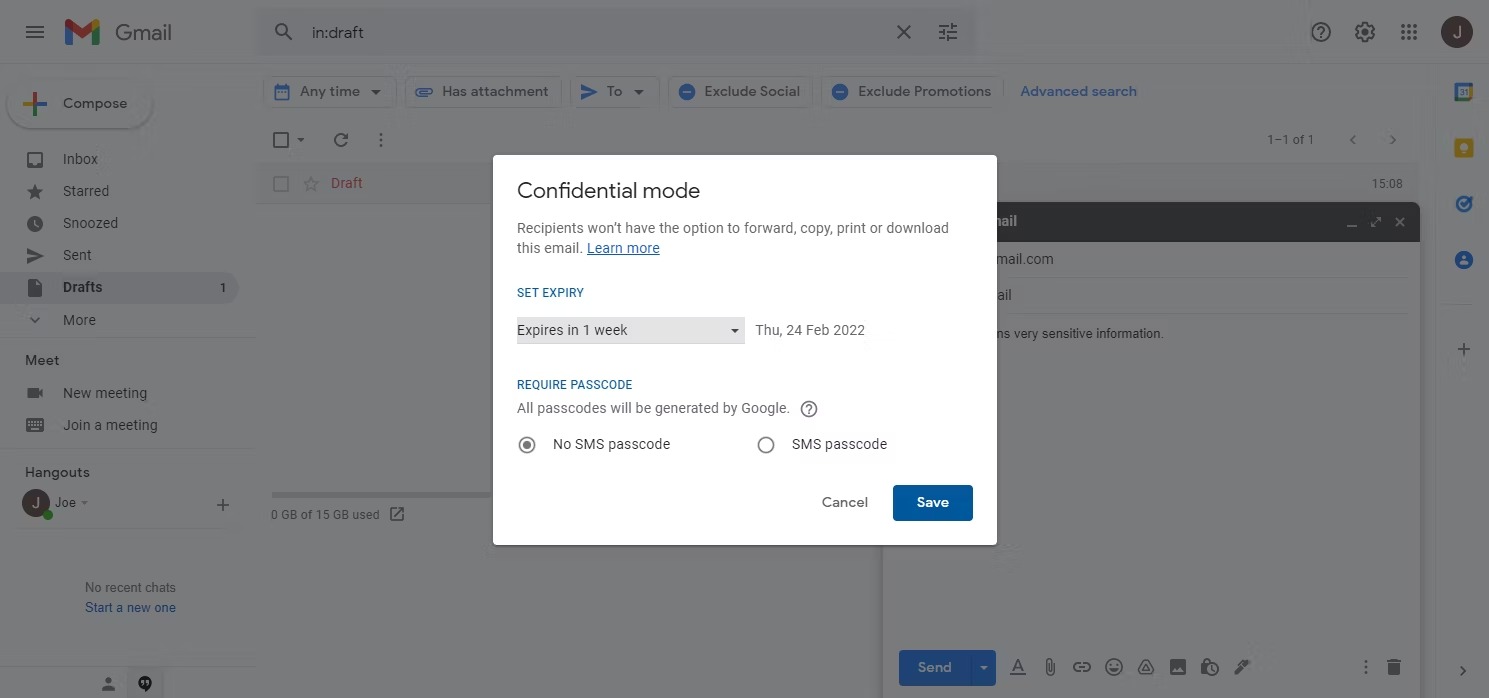Select the No SMS passcode option
Image resolution: width=1489 pixels, height=698 pixels.
click(x=527, y=444)
